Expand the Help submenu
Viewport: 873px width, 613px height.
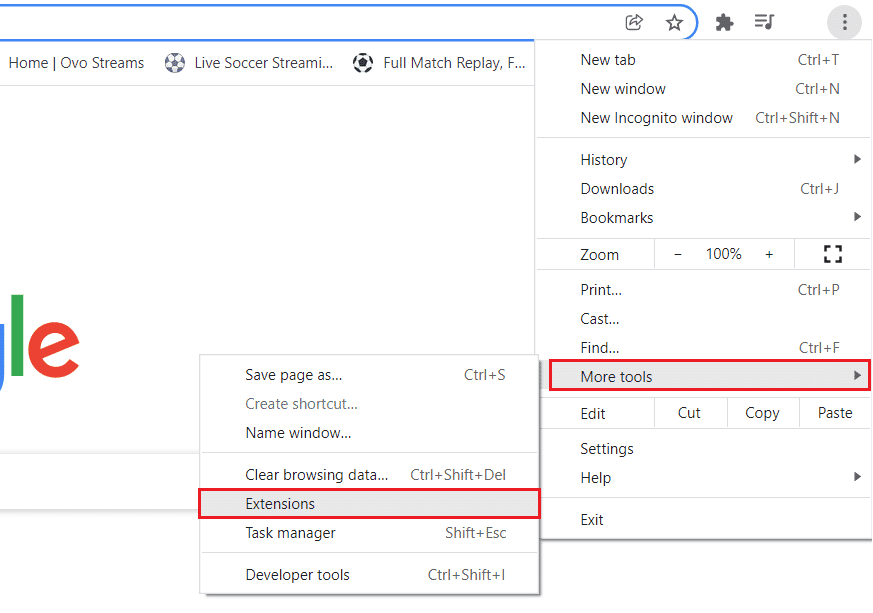[704, 478]
